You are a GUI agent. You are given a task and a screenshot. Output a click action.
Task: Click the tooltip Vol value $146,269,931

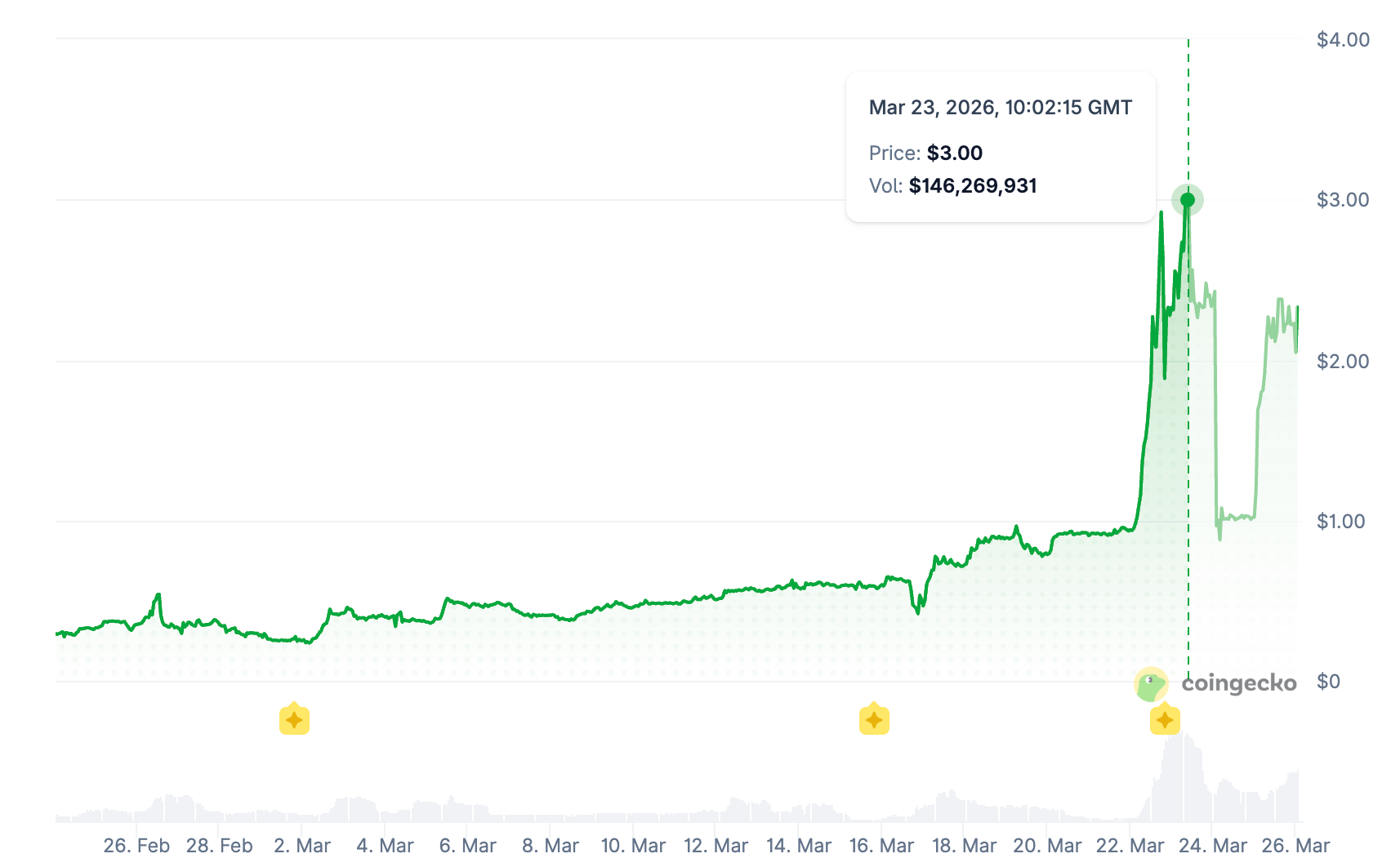click(972, 186)
